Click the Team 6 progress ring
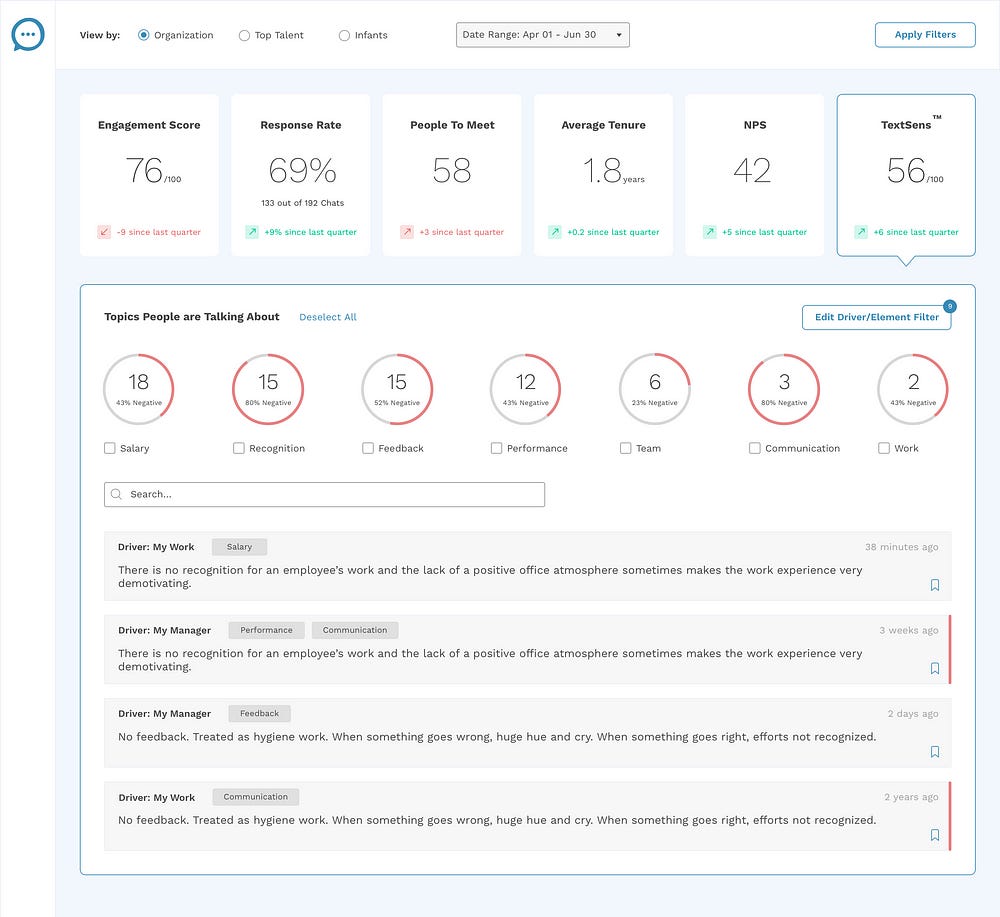 click(655, 390)
